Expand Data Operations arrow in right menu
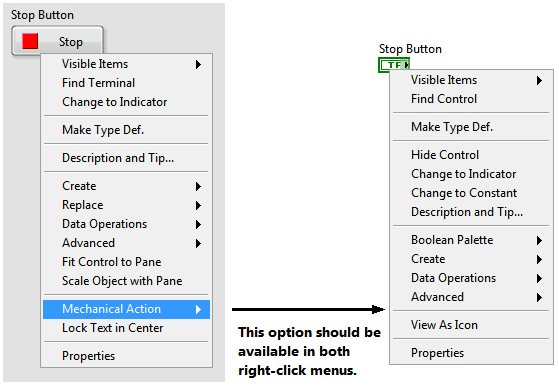The height and width of the screenshot is (388, 559). point(539,279)
